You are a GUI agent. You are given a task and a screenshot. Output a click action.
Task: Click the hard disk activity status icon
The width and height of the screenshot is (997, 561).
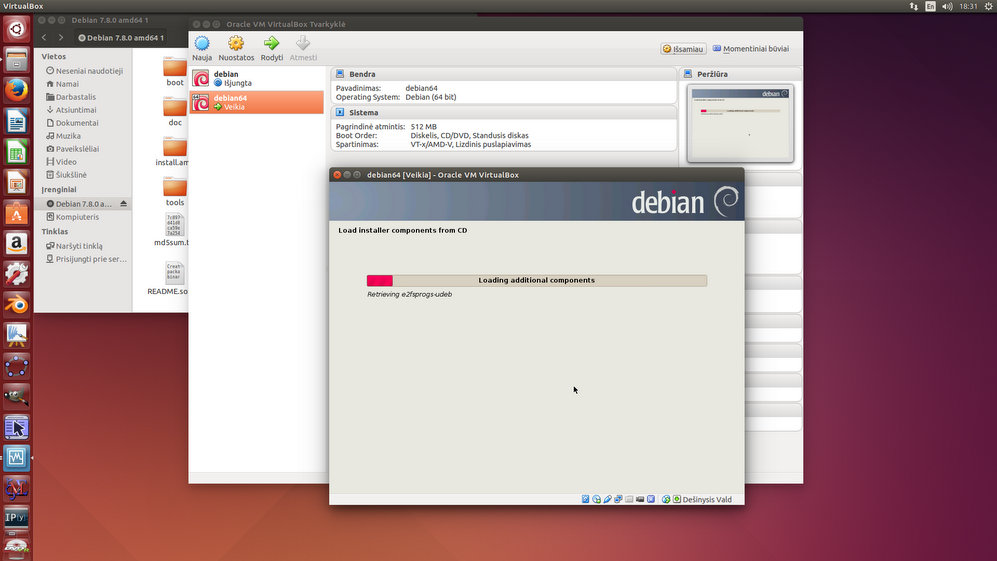click(586, 499)
